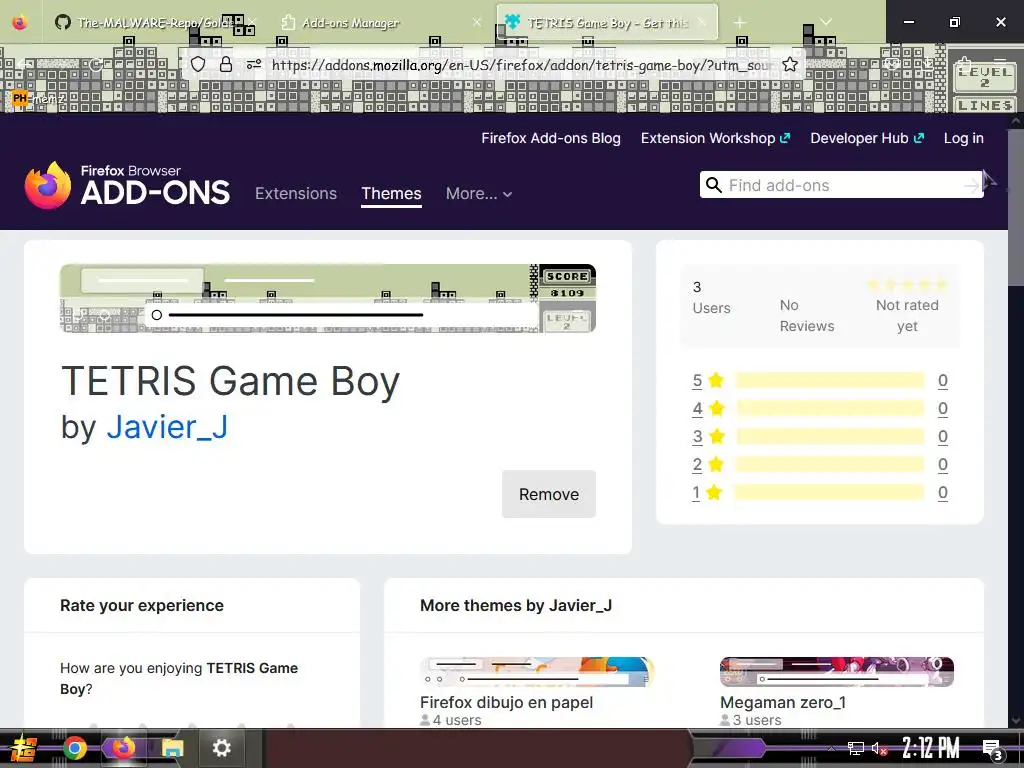Click the 5 star reviews count
This screenshot has width=1024, height=768.
(x=942, y=380)
